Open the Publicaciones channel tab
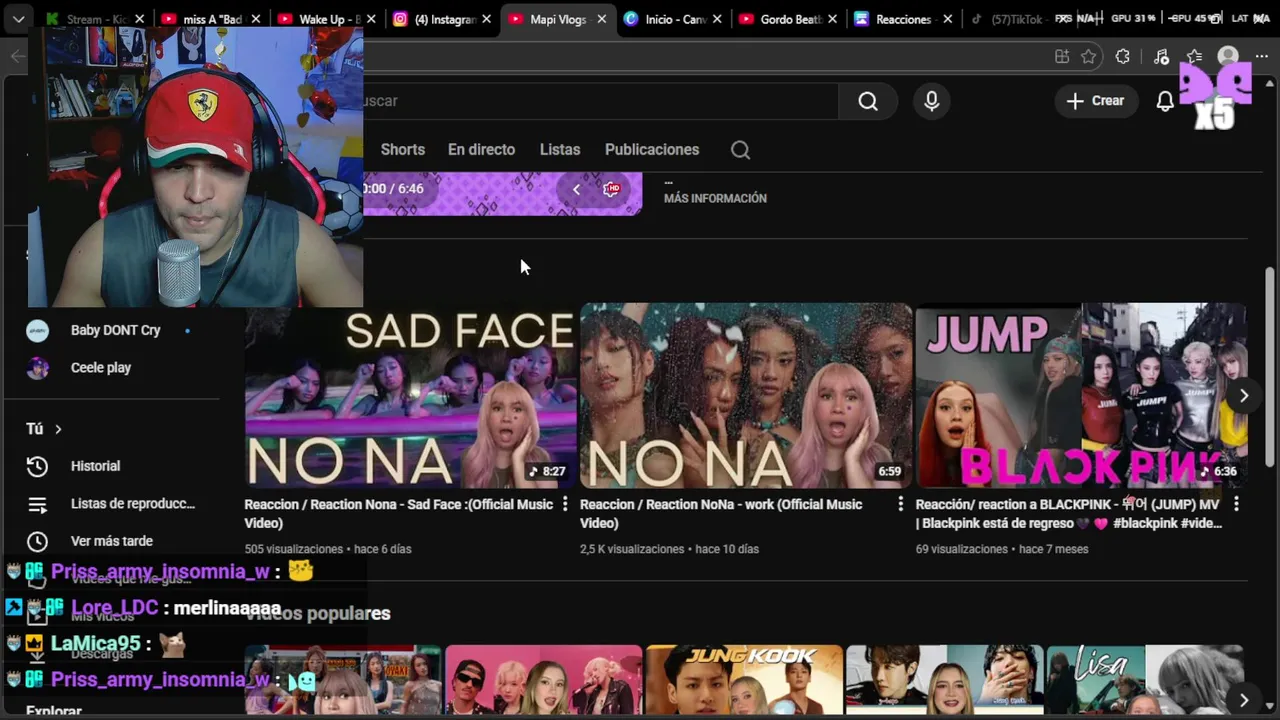The height and width of the screenshot is (720, 1280). coord(652,150)
